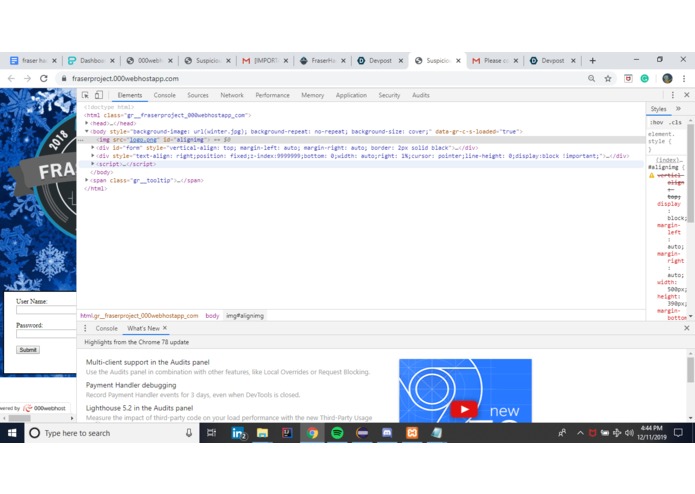Select the Styles sidebar tab
This screenshot has width=695, height=494.
click(x=658, y=109)
